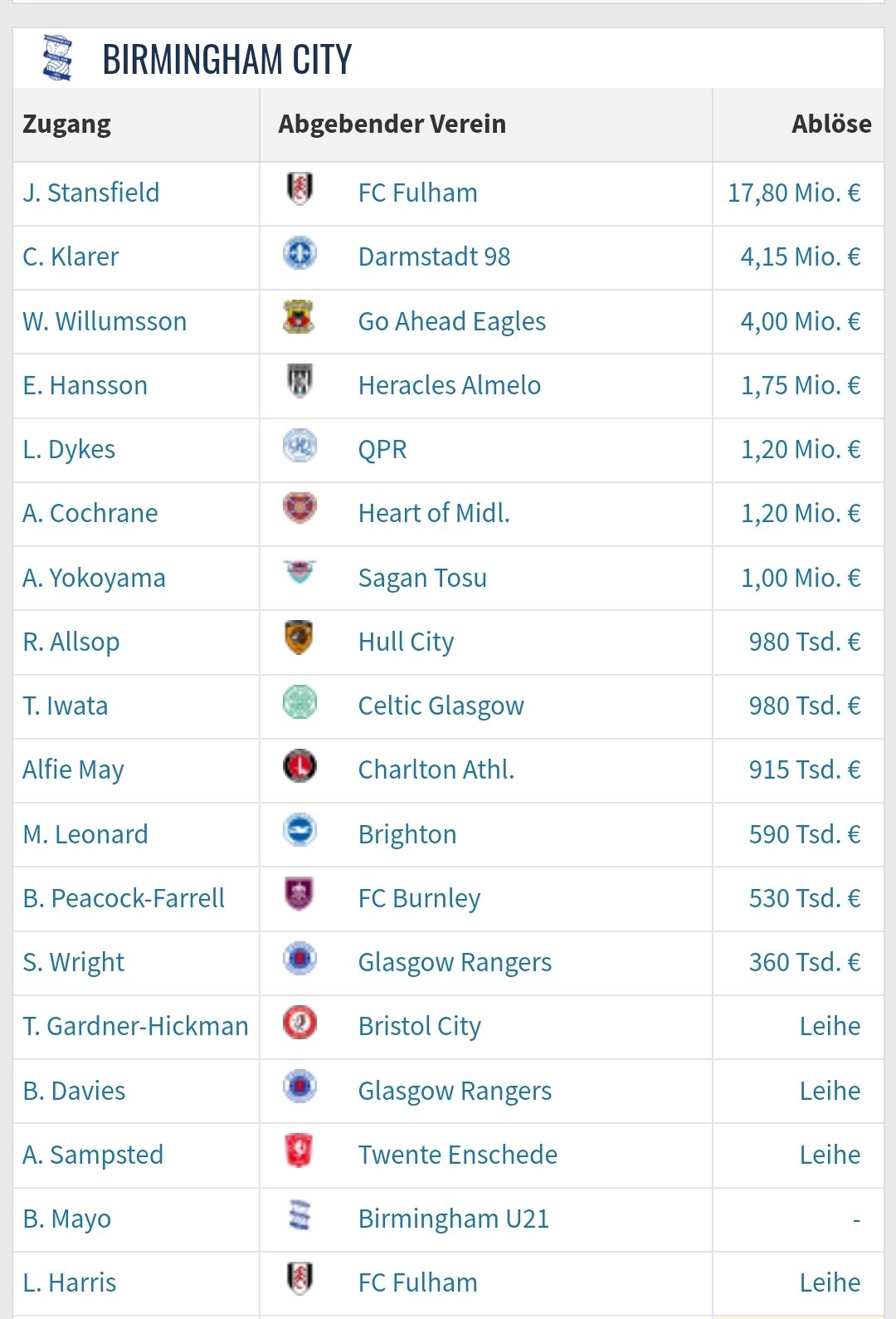View the 17,80 Mio. € transfer fee

(x=794, y=193)
